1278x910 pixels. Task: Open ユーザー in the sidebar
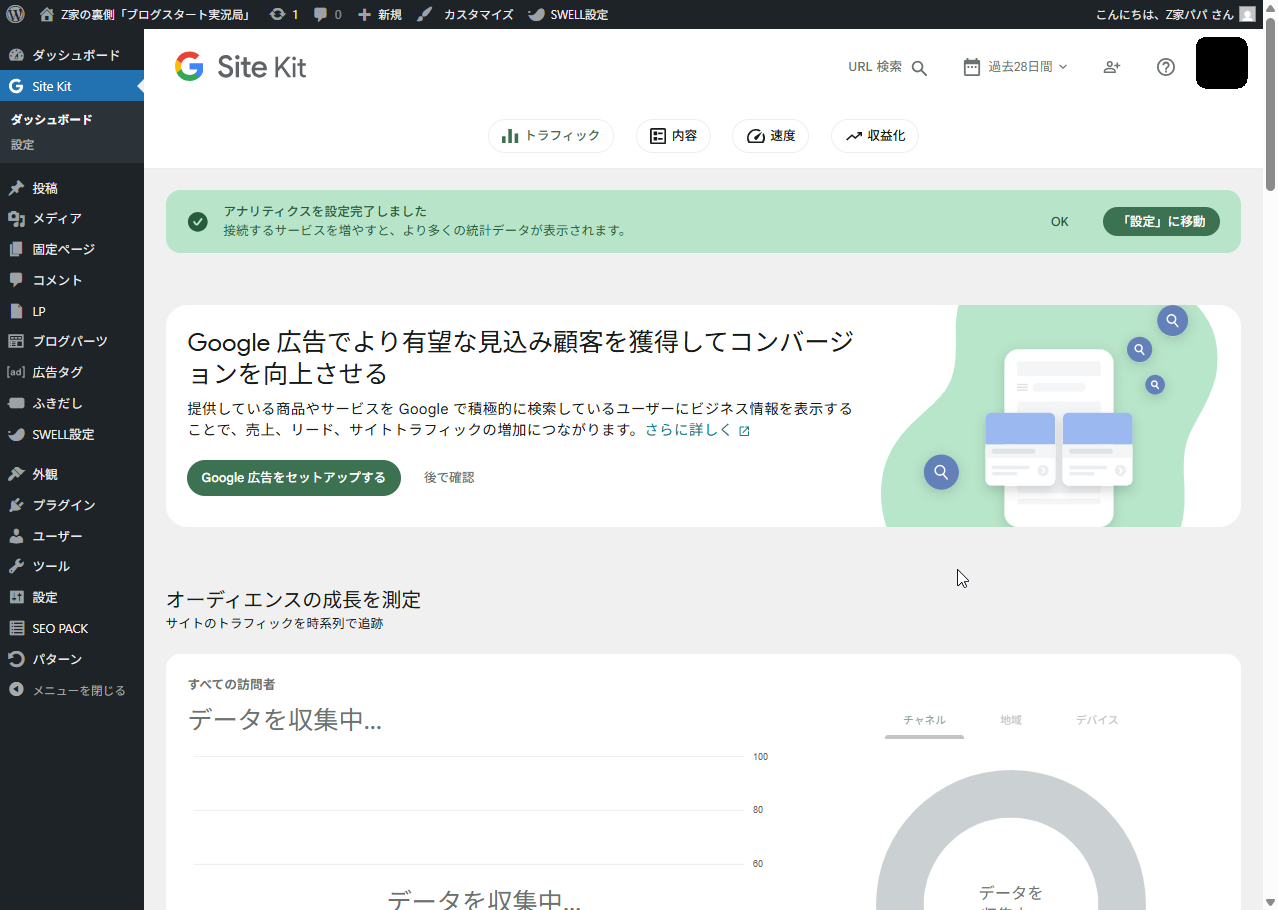[x=72, y=536]
